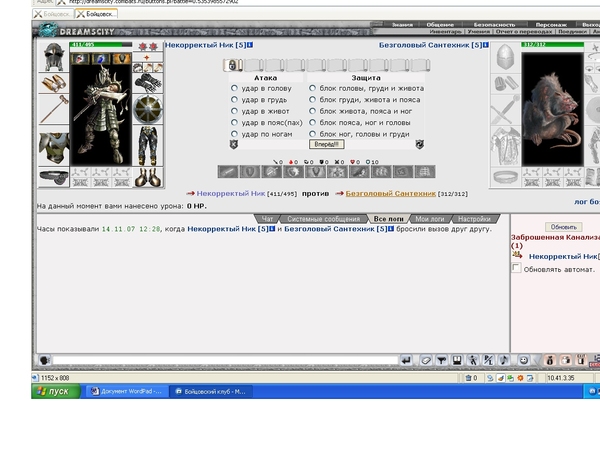Select block 'блок ног, головы и груди'
The width and height of the screenshot is (600, 450).
(x=313, y=134)
